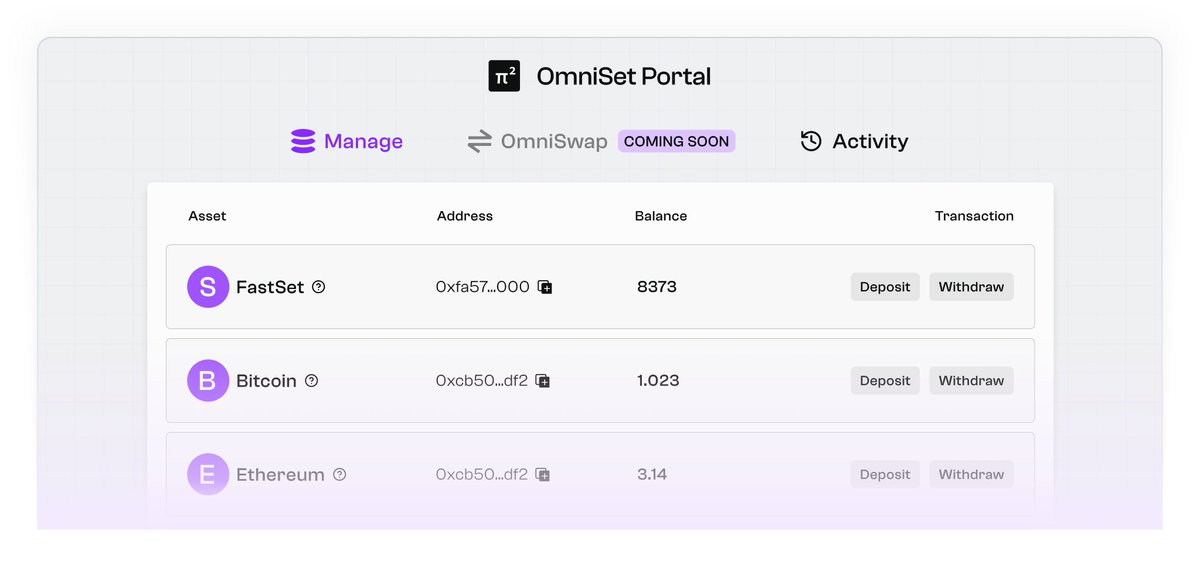Click the Bitcoin purple B asset icon
This screenshot has height=561, width=1200.
tap(208, 381)
